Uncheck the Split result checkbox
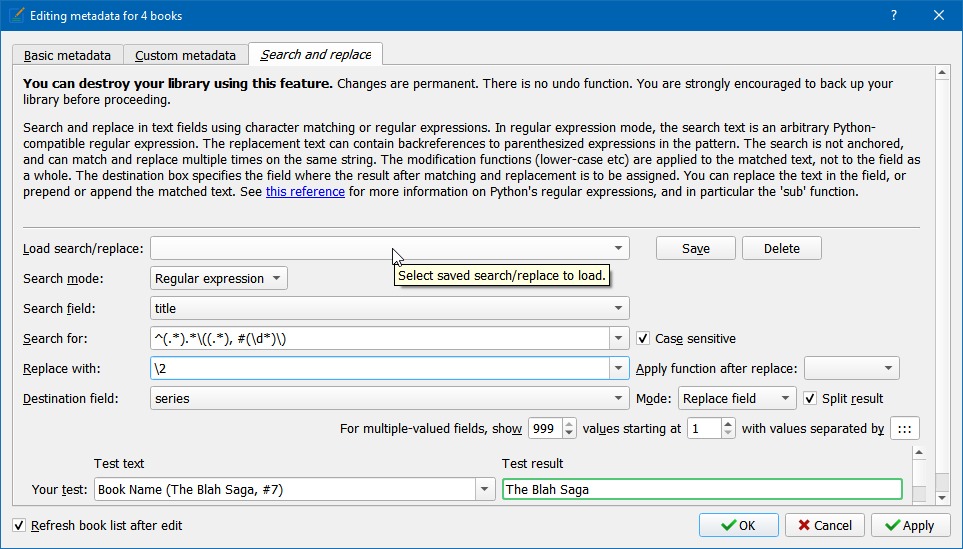This screenshot has width=963, height=549. (810, 398)
